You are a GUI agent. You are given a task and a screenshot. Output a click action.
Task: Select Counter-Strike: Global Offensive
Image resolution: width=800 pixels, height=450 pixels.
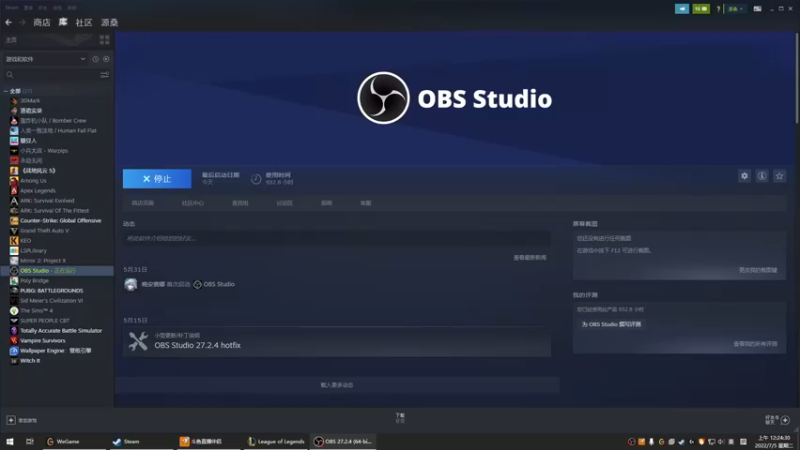click(60, 220)
